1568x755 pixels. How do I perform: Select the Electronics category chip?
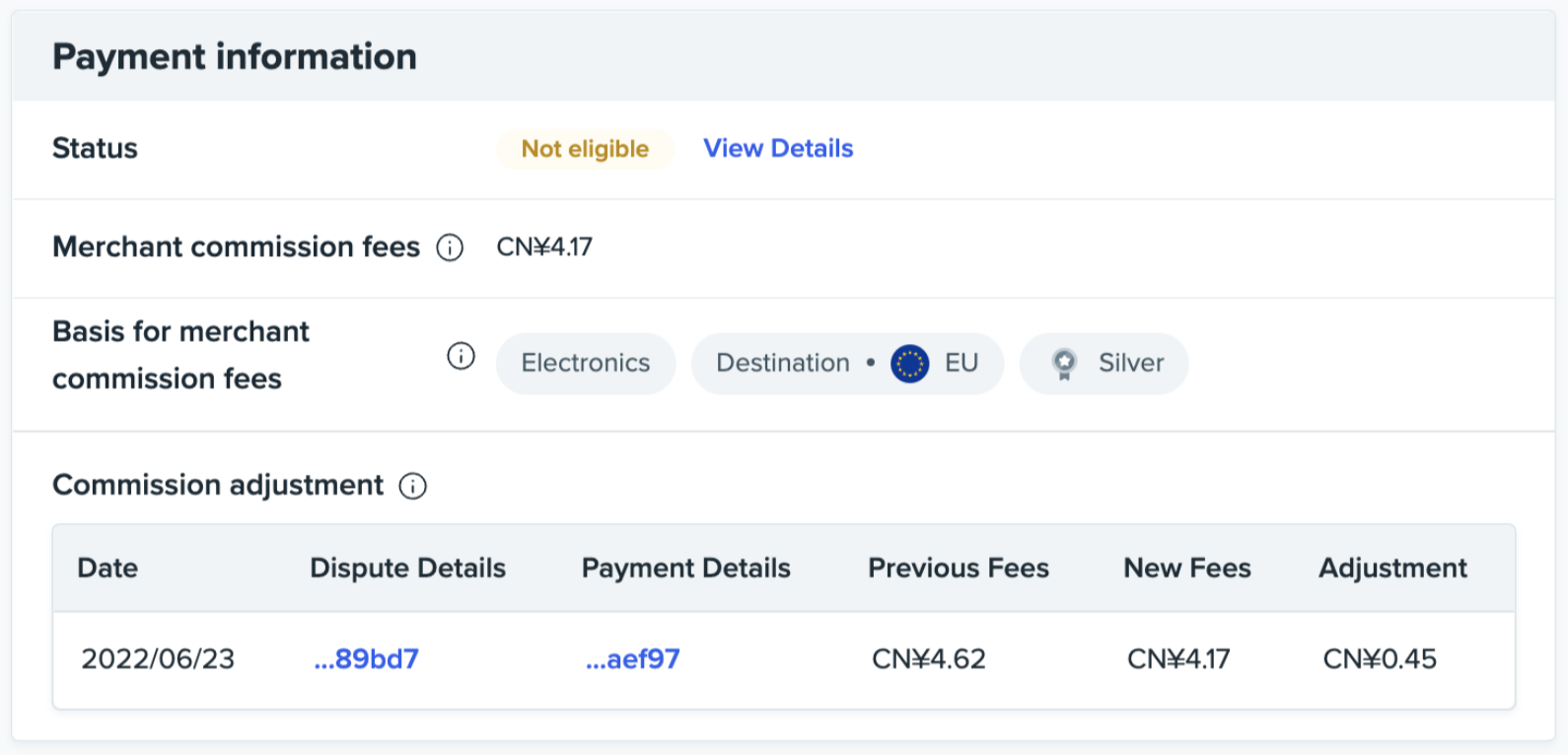[586, 364]
